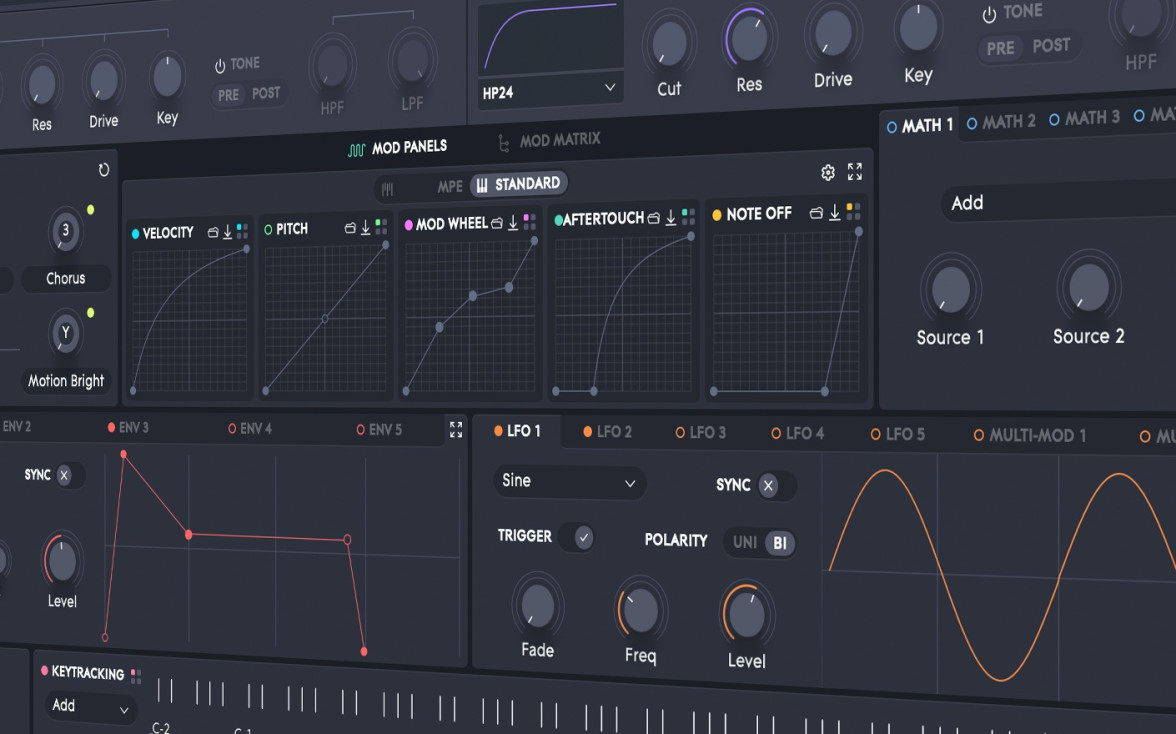This screenshot has width=1176, height=734.
Task: Click the LFO Freq knob
Action: click(640, 610)
